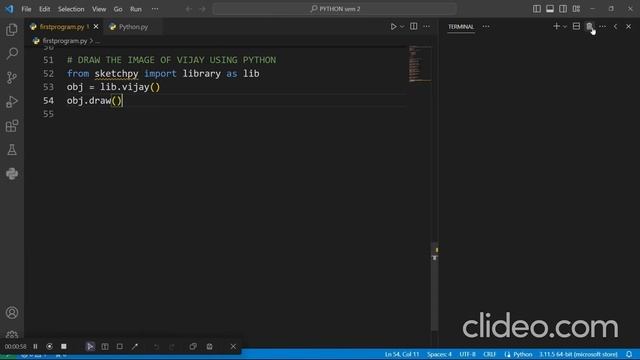
Task: Select the text annotation tool in recorder bar
Action: pos(105,347)
